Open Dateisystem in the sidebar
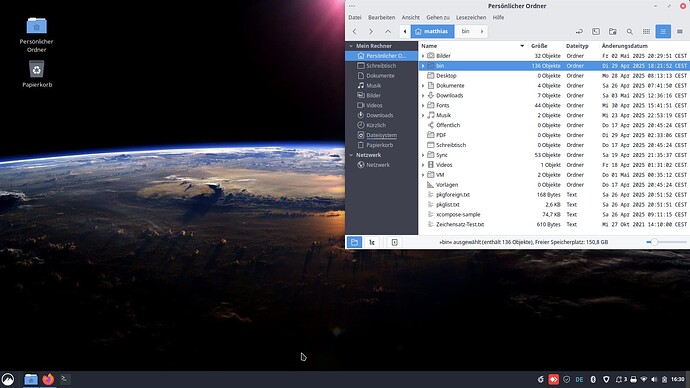Image resolution: width=690 pixels, height=388 pixels. 381,135
